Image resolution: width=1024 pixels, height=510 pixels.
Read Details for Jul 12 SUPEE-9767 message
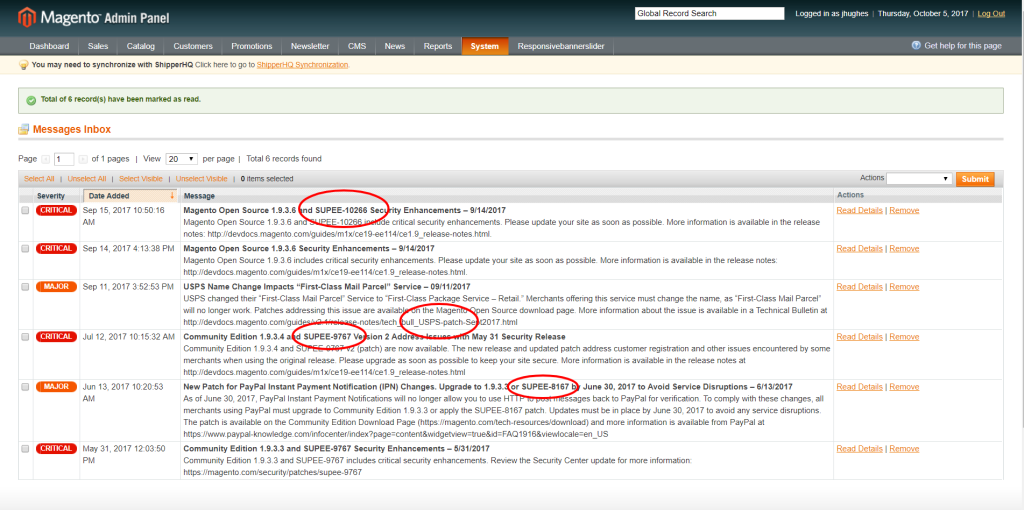click(859, 337)
